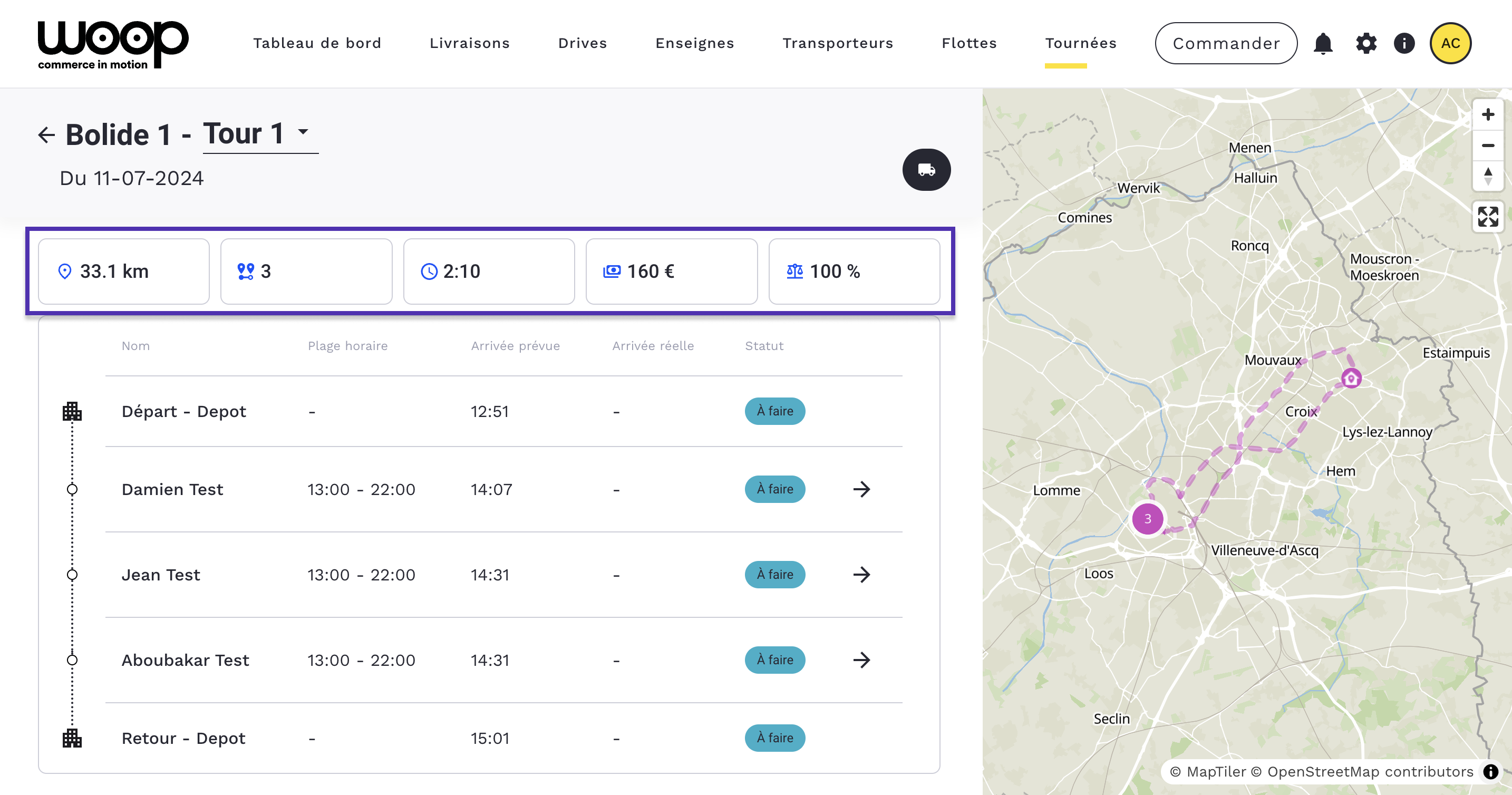The width and height of the screenshot is (1512, 795).
Task: Open the AC user avatar
Action: pyautogui.click(x=1449, y=43)
